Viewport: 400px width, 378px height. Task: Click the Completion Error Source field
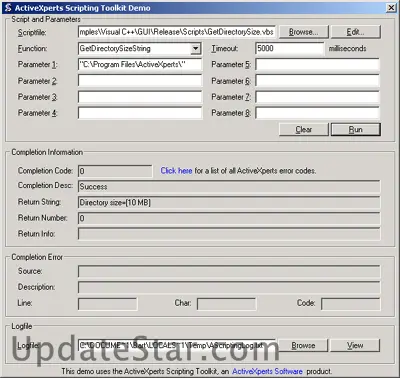(x=229, y=271)
